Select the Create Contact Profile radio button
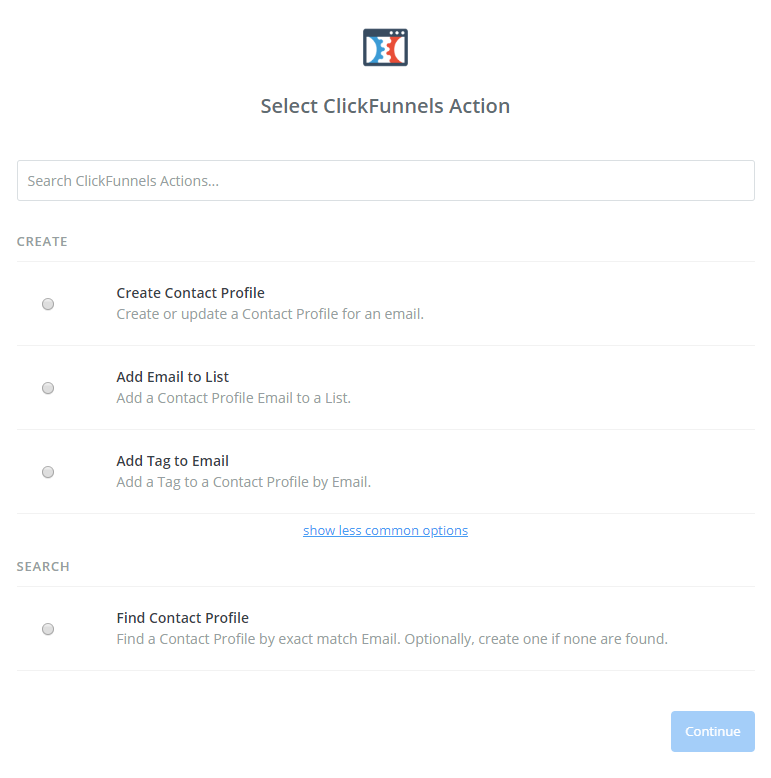This screenshot has height=778, width=771. [48, 304]
